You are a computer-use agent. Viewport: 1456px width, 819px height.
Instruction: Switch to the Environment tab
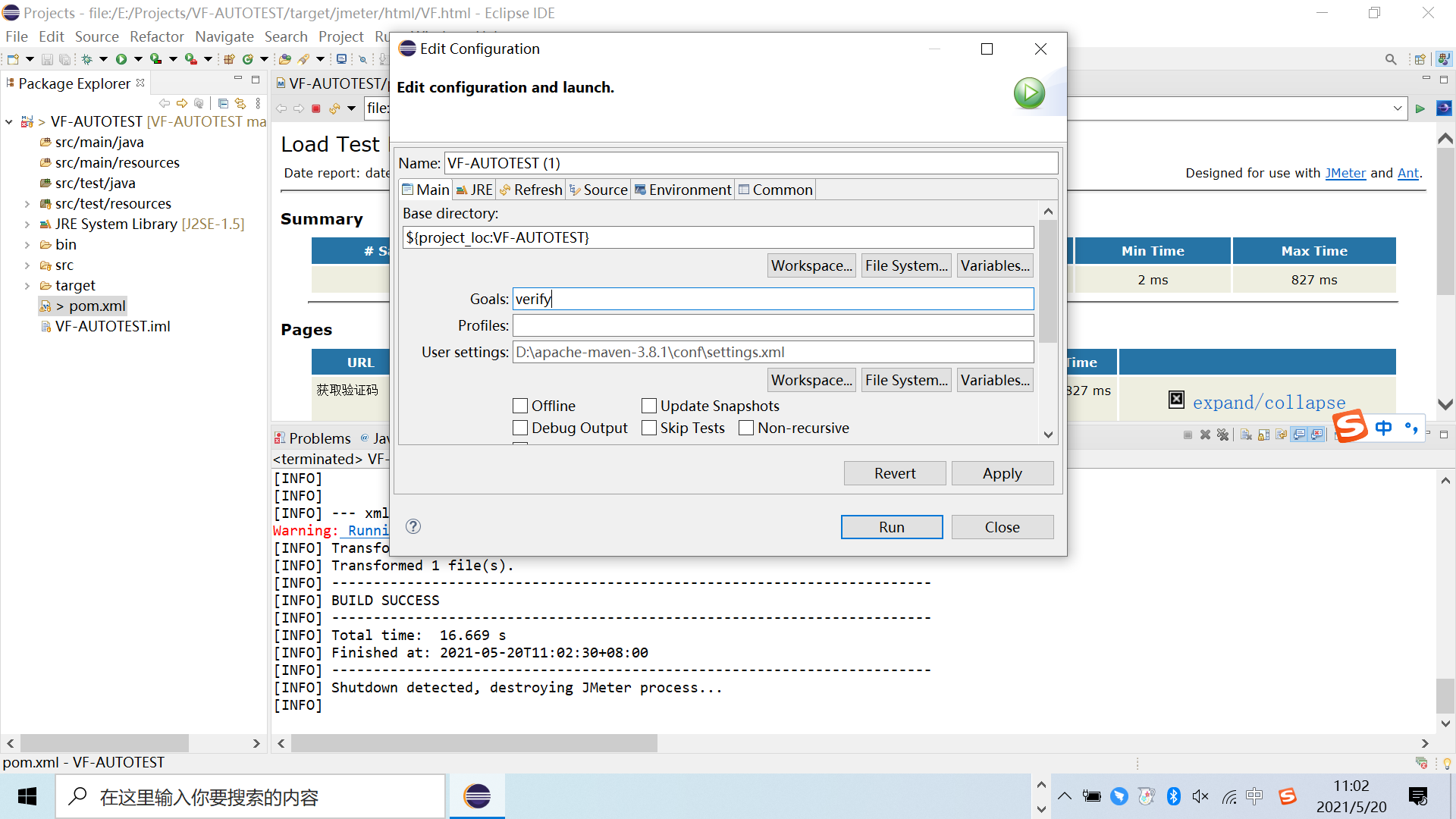682,190
